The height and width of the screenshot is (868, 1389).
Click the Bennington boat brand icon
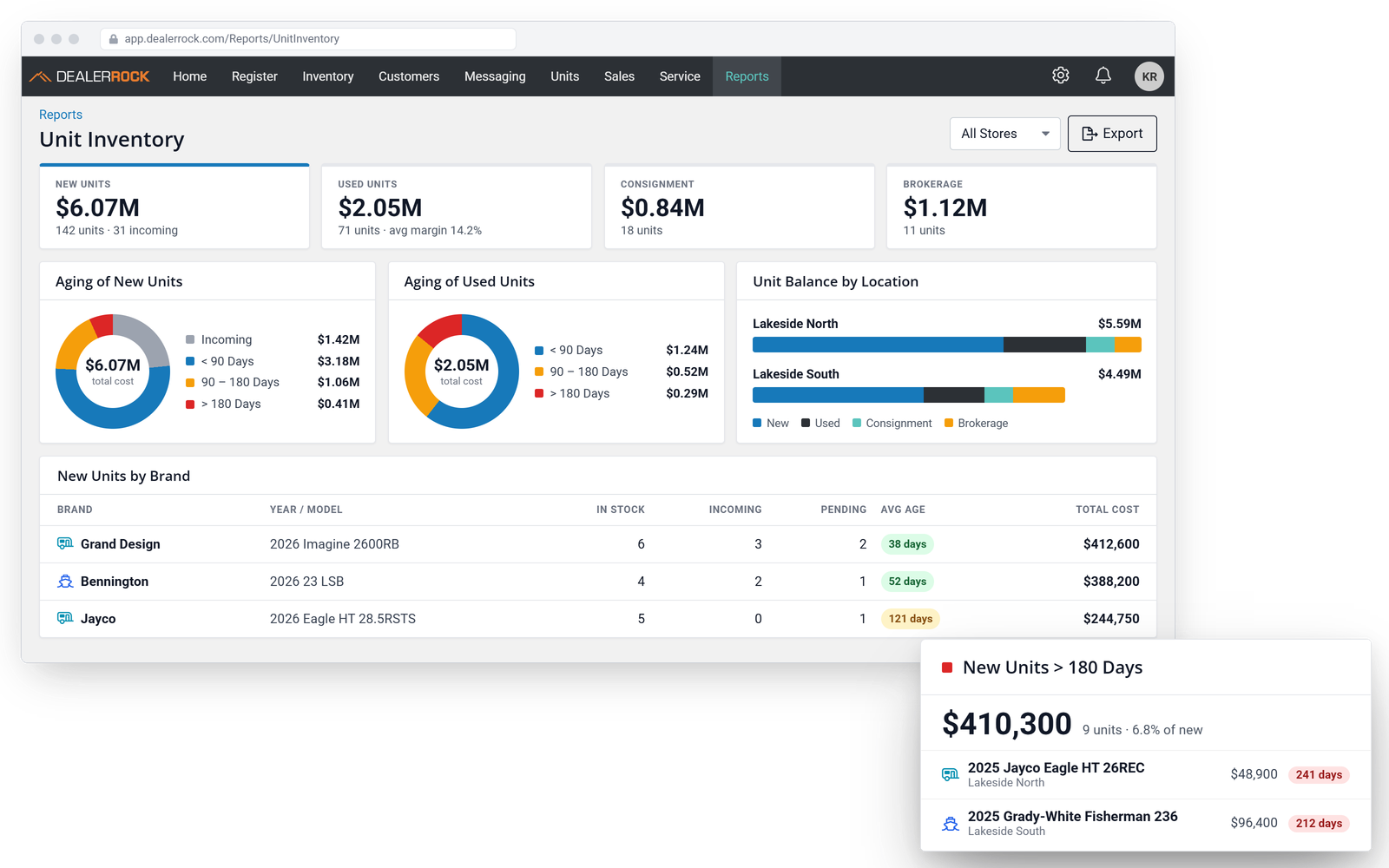[65, 581]
